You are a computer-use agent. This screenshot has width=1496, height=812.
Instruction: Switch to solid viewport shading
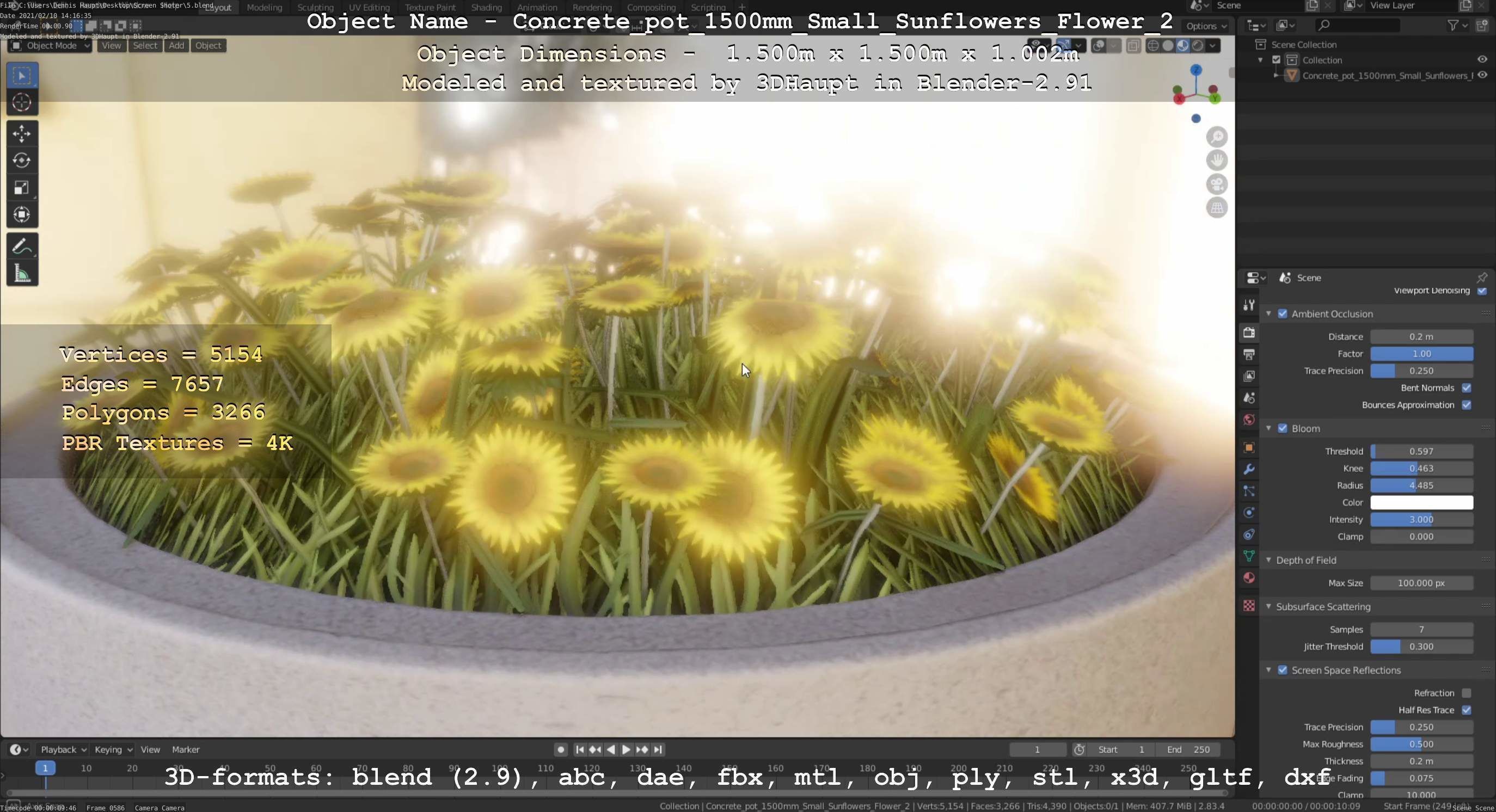(x=1168, y=46)
